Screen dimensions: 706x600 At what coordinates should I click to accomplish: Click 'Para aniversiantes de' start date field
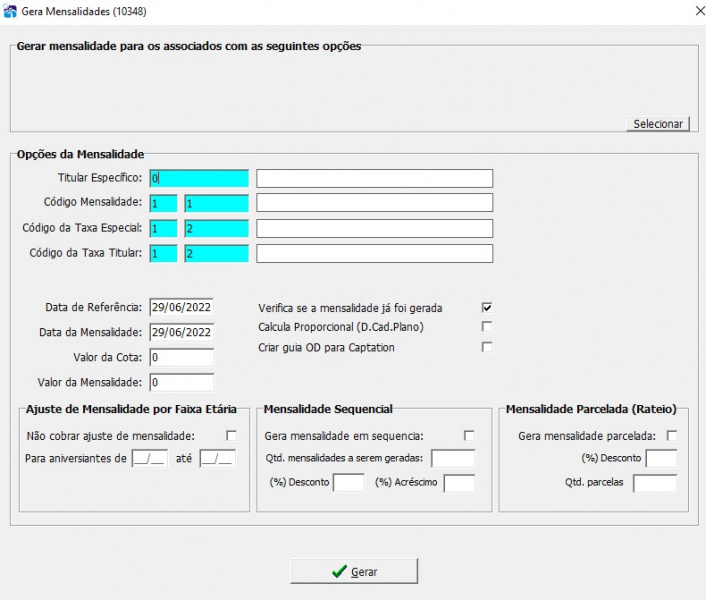pos(149,458)
